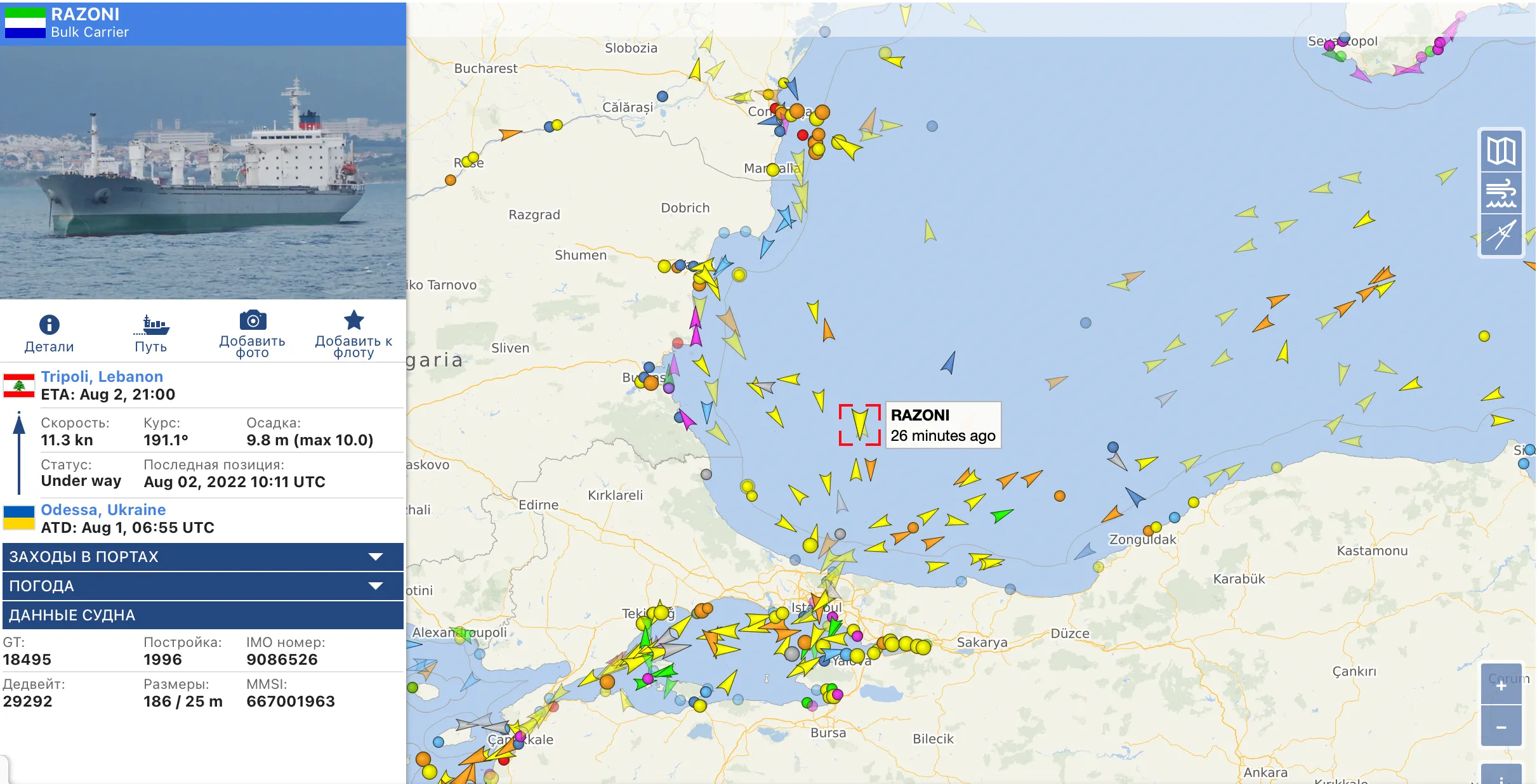Open the map layers icon
This screenshot has height=784, width=1537.
click(x=1501, y=152)
